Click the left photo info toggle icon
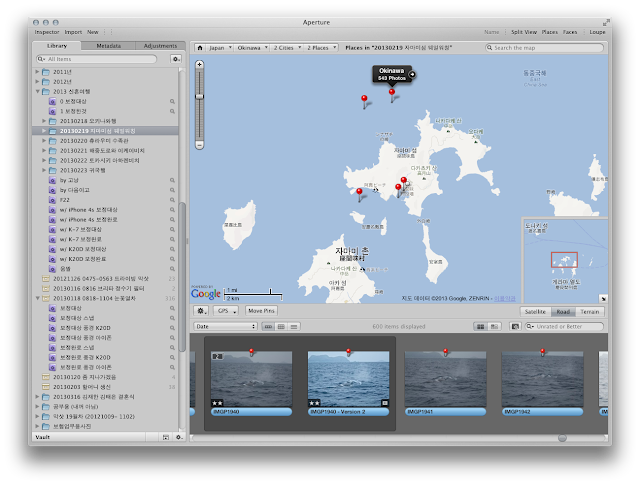This screenshot has height=485, width=640. pos(480,327)
